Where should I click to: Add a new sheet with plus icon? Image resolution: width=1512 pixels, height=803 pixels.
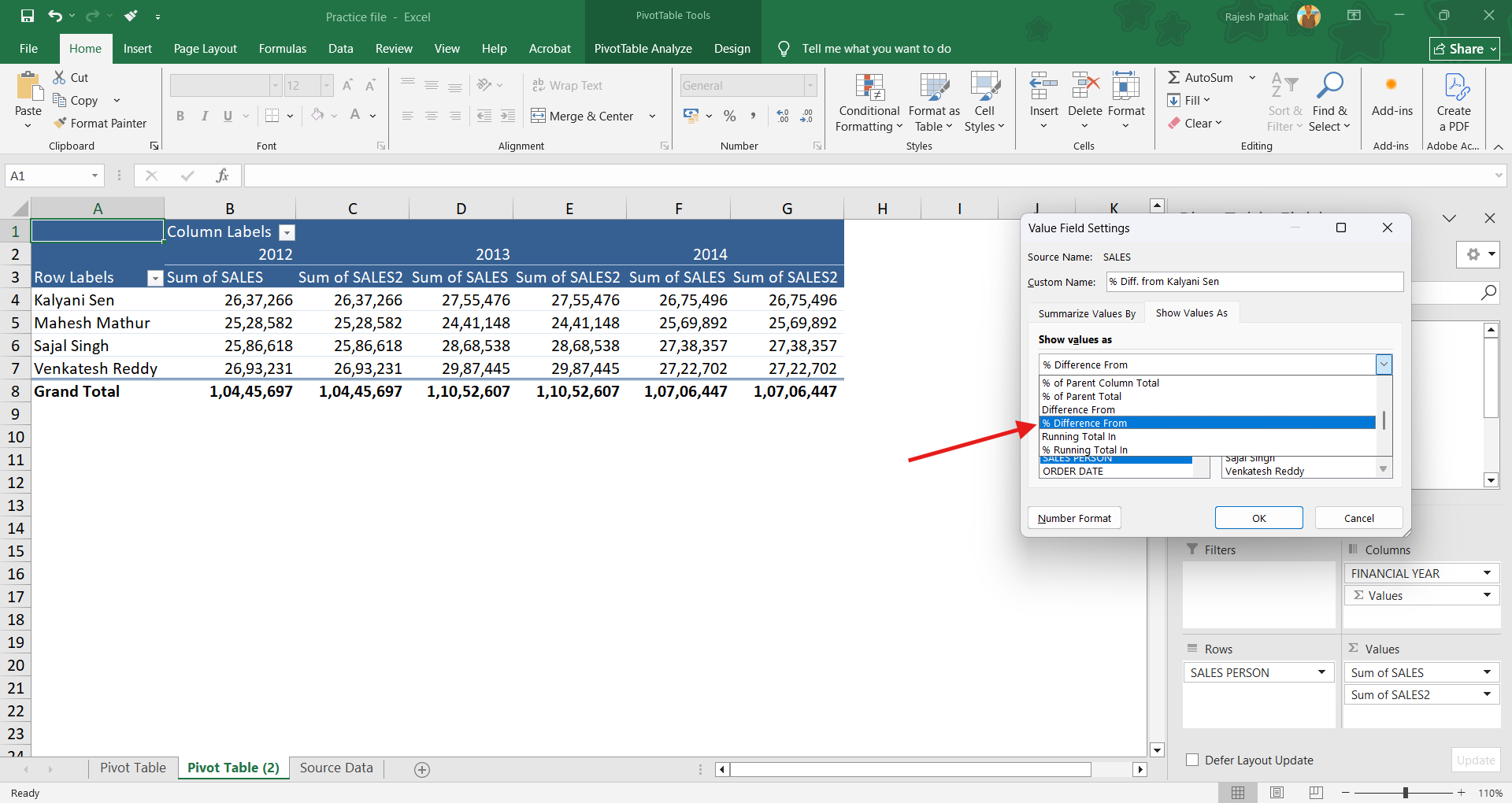pos(422,770)
